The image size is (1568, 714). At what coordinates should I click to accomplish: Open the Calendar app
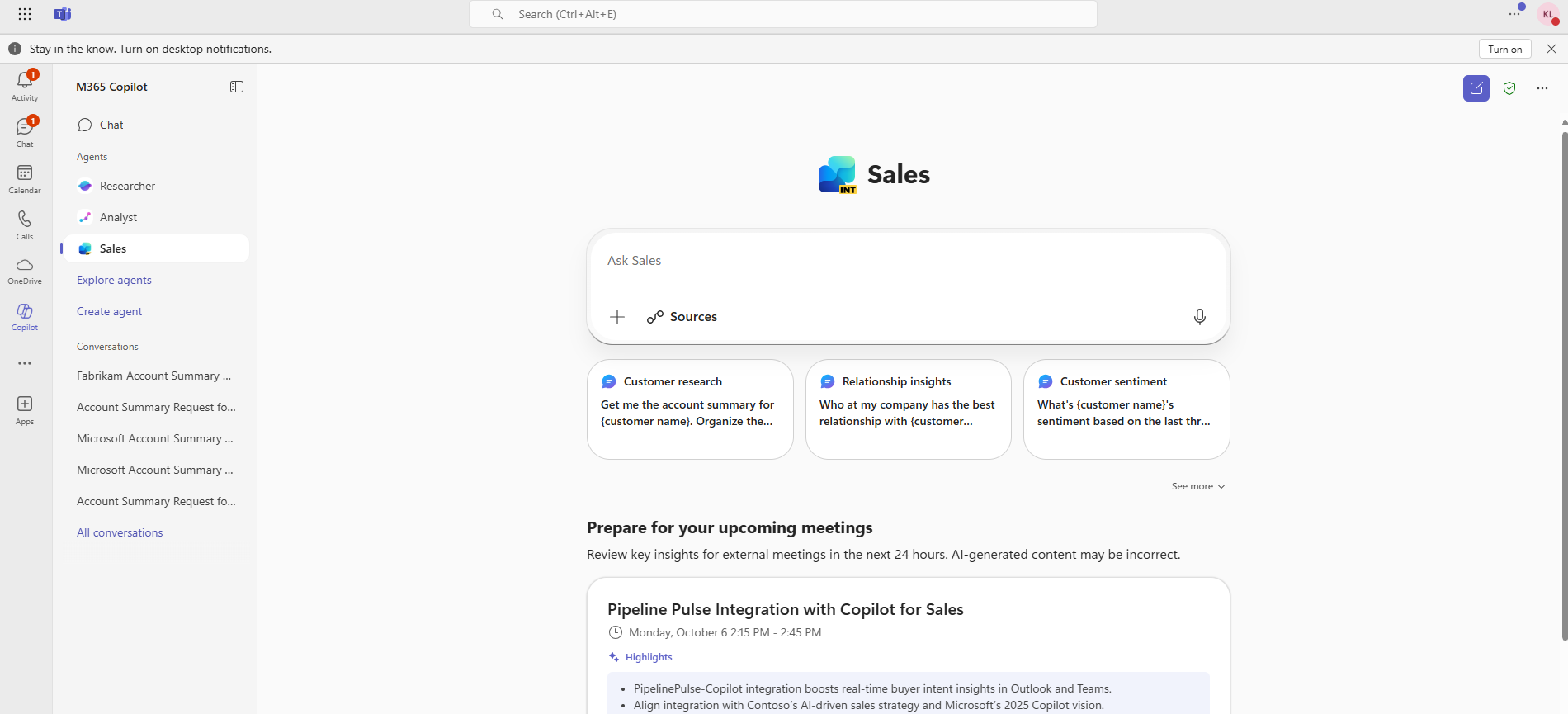pyautogui.click(x=25, y=178)
